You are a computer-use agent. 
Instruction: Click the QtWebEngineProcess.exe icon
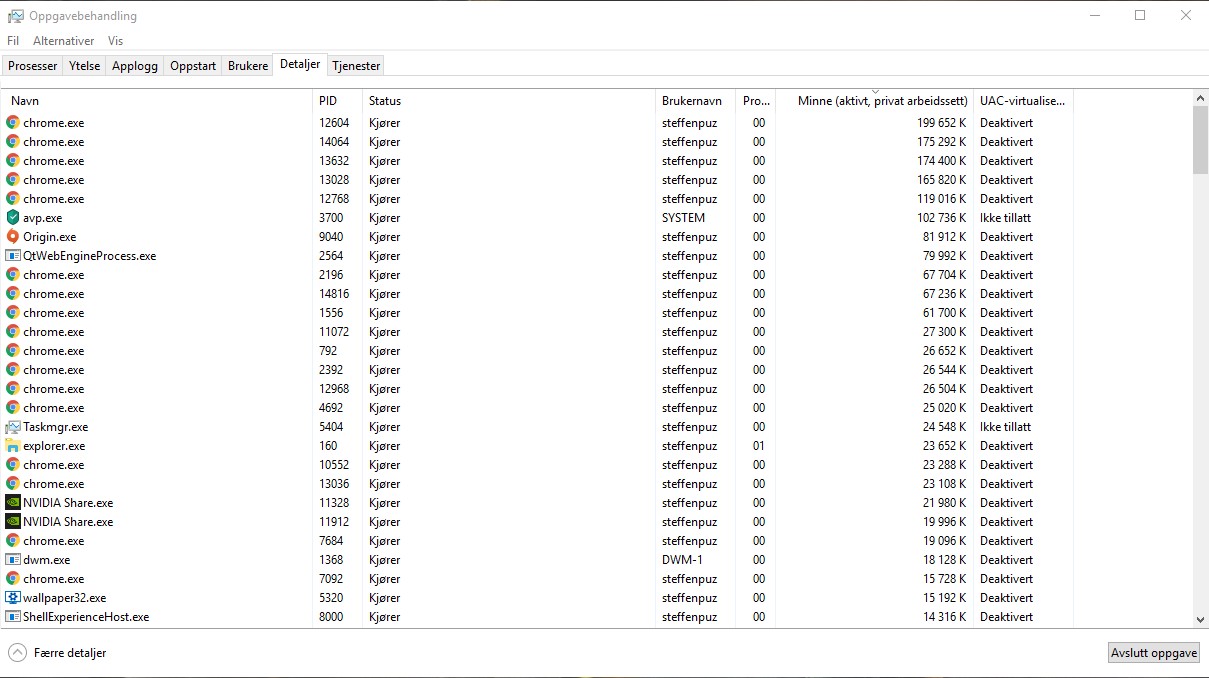pos(13,255)
